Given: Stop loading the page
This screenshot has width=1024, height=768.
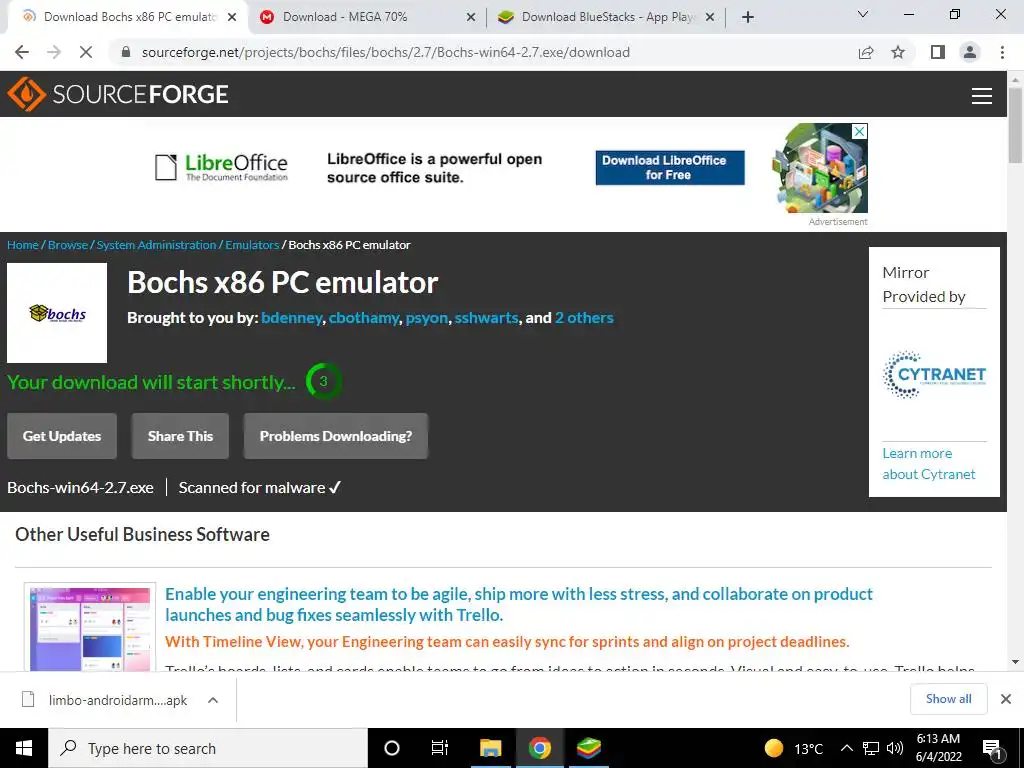Looking at the screenshot, I should click(x=86, y=52).
